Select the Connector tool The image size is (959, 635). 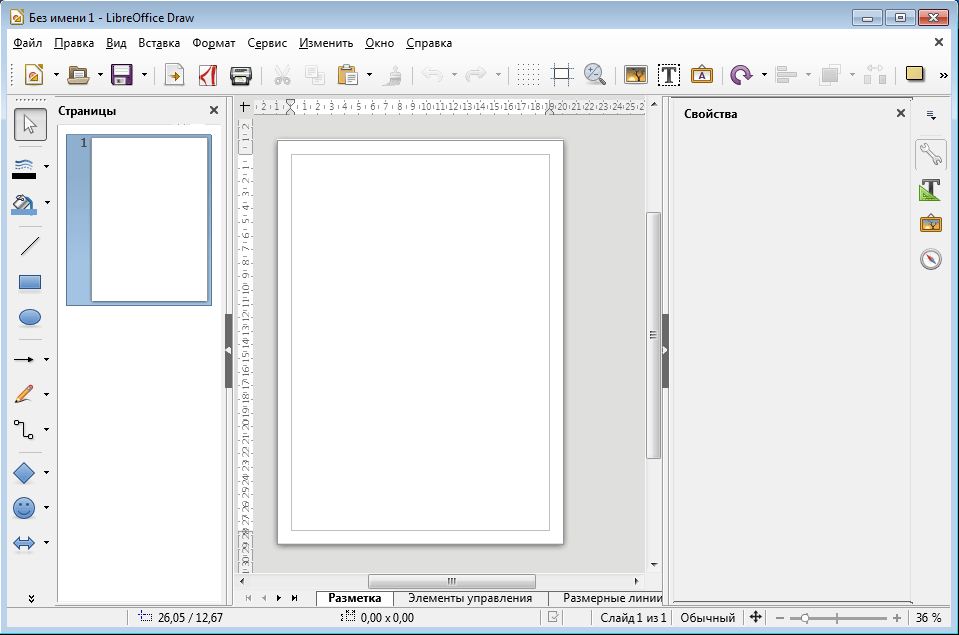click(x=24, y=429)
